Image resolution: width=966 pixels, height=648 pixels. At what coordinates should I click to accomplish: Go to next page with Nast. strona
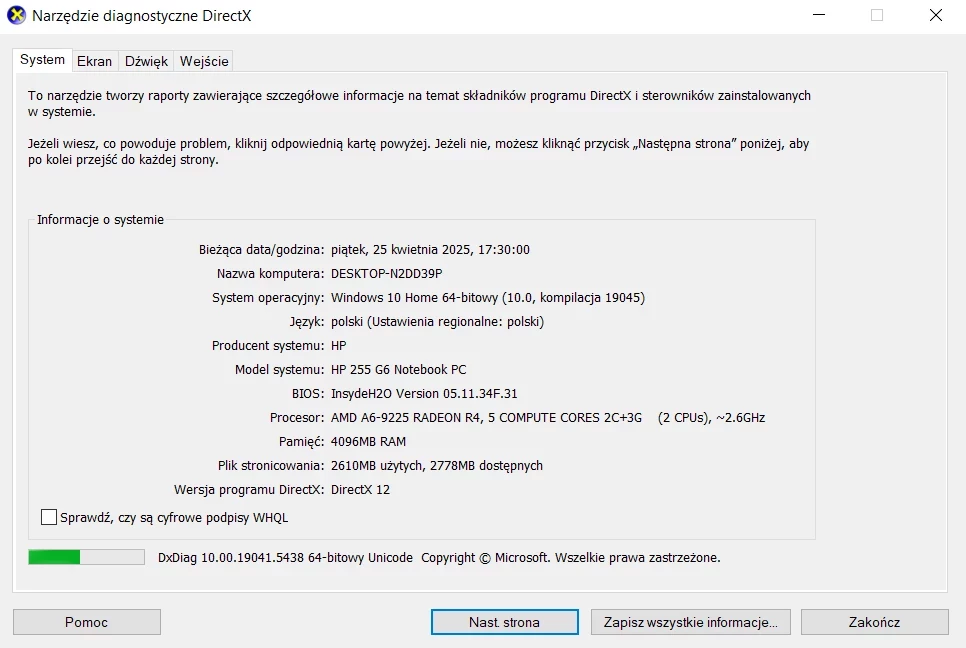(x=505, y=622)
